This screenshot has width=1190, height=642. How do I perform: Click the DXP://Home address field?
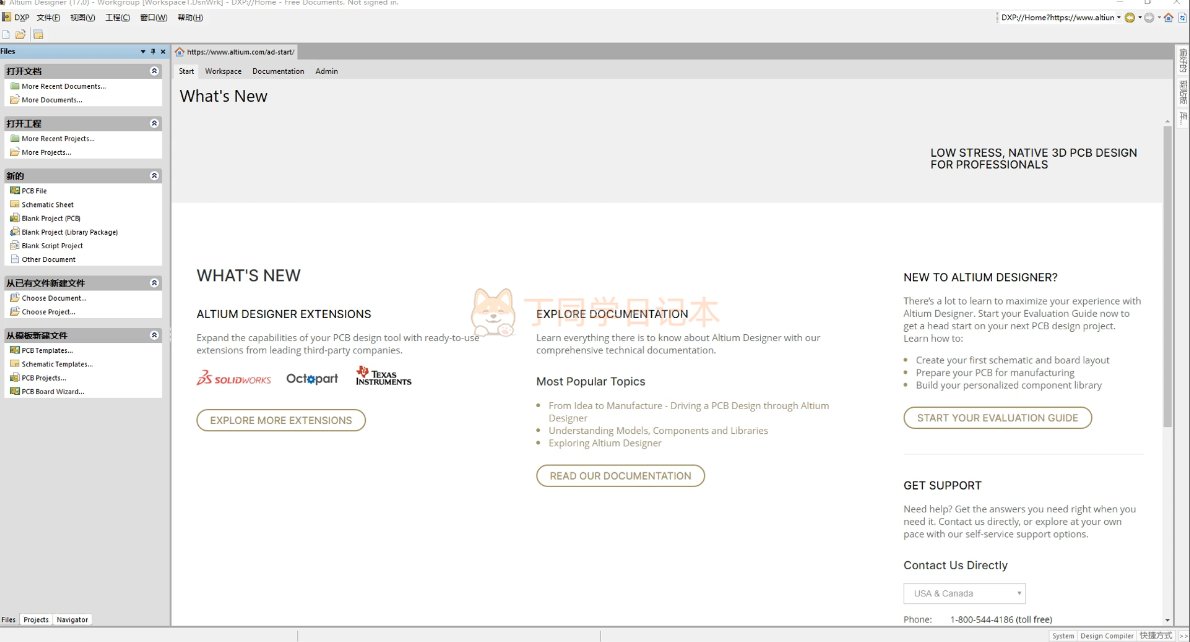pos(1057,17)
